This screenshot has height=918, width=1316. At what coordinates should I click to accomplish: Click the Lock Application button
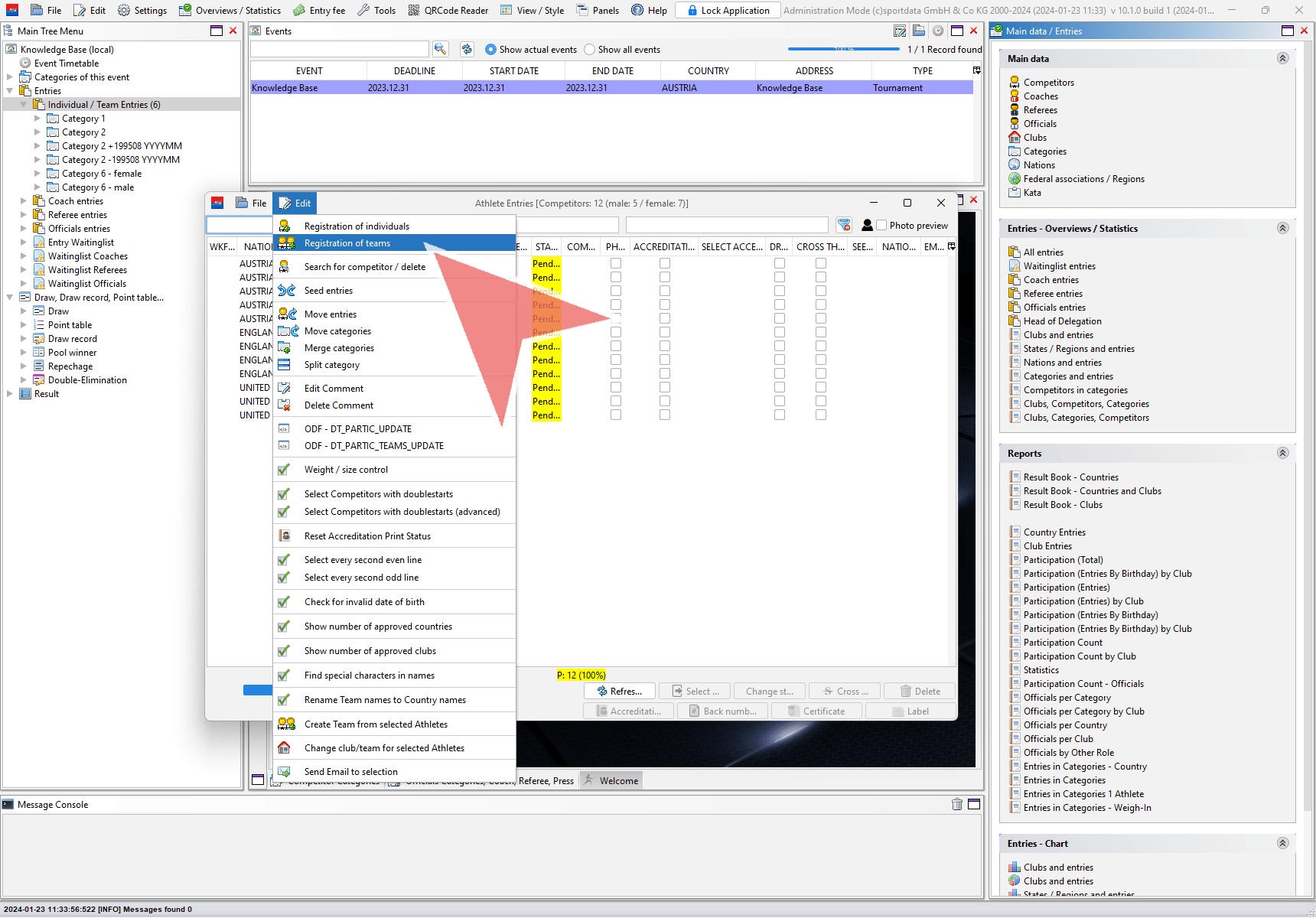point(728,10)
